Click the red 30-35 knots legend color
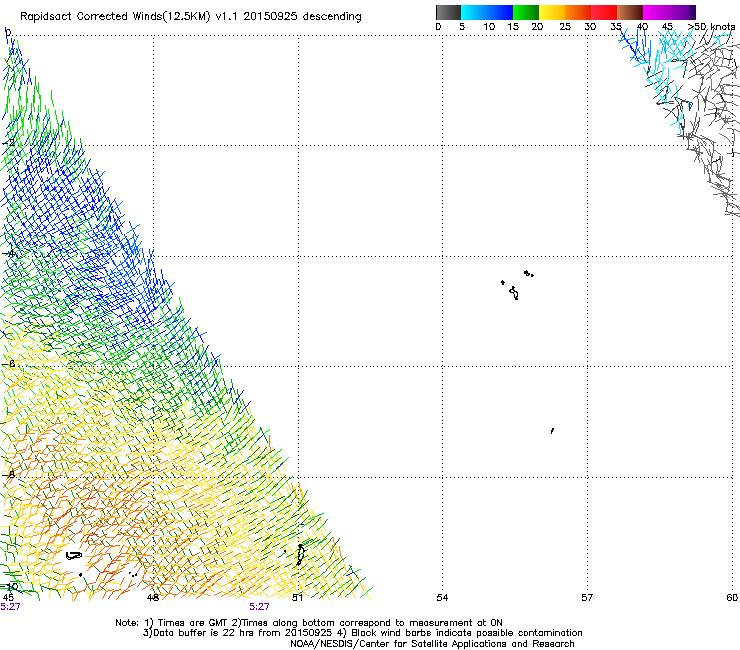 (x=604, y=12)
